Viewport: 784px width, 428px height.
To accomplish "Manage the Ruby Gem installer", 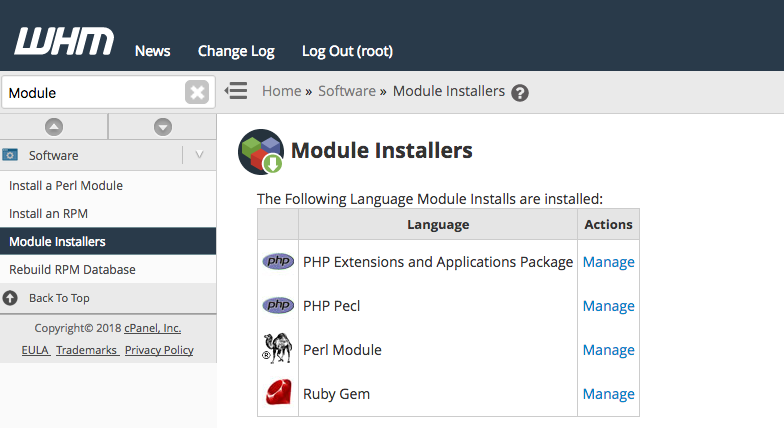I will click(608, 394).
